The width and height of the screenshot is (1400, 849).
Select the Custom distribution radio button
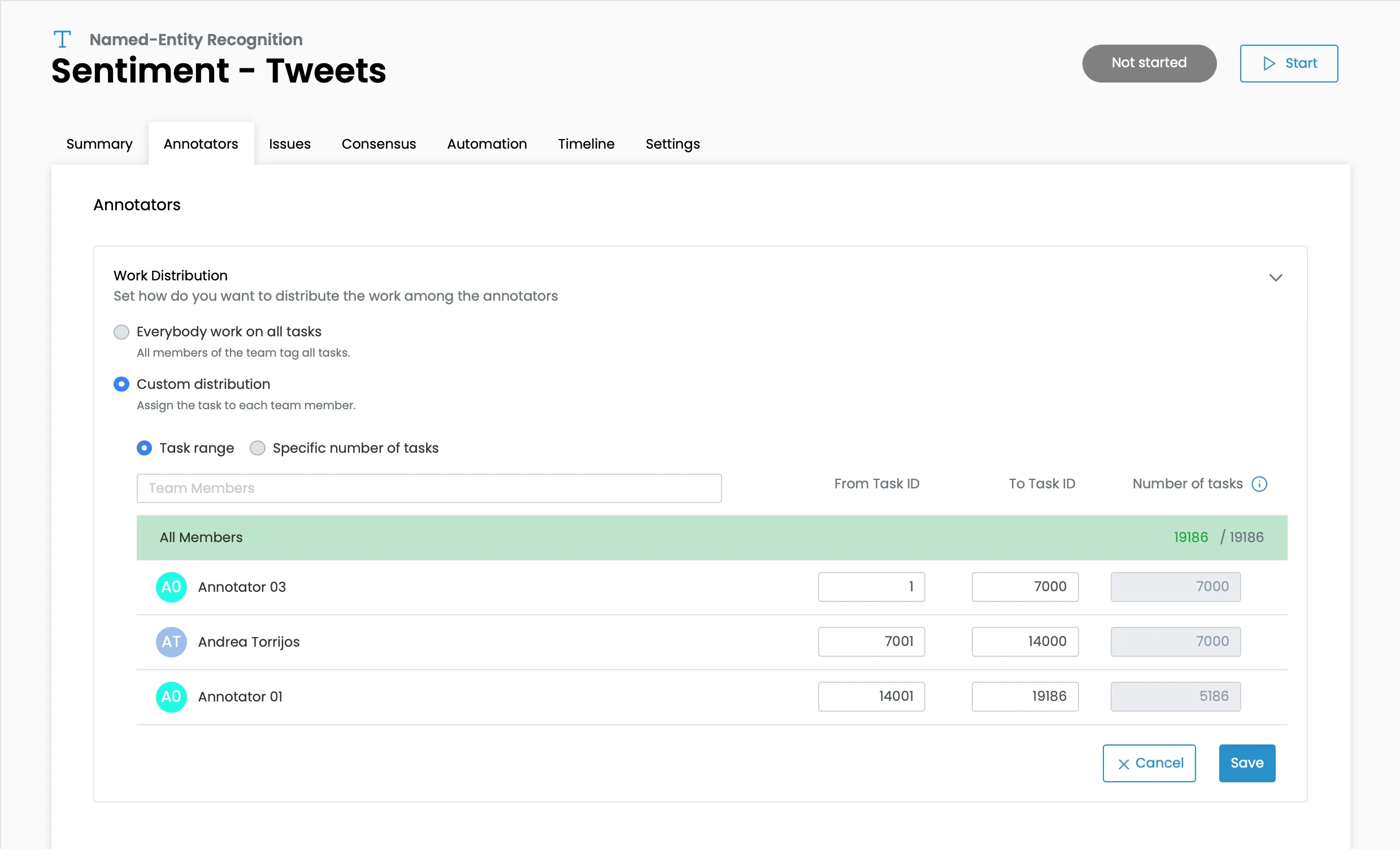[121, 384]
